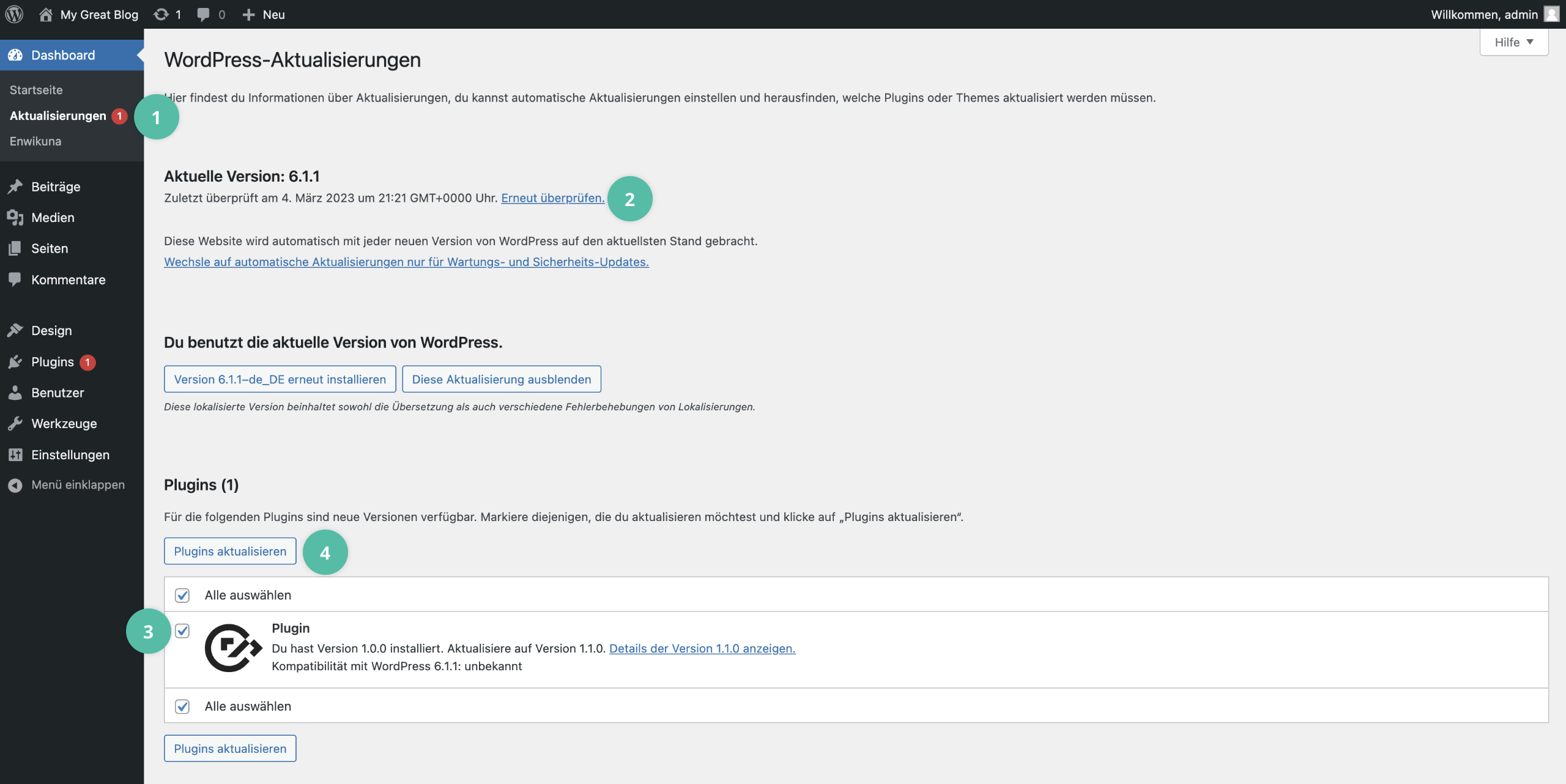Click the Kommentare speech bubble icon
The image size is (1566, 784).
pyautogui.click(x=15, y=279)
